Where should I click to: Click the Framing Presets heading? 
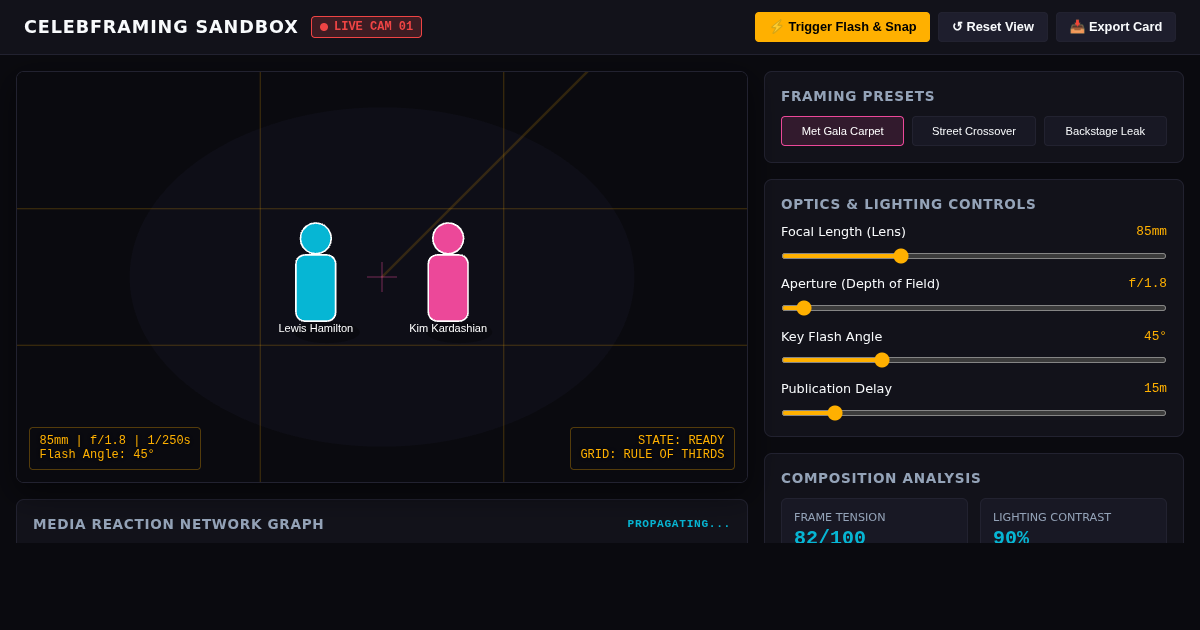coord(858,96)
